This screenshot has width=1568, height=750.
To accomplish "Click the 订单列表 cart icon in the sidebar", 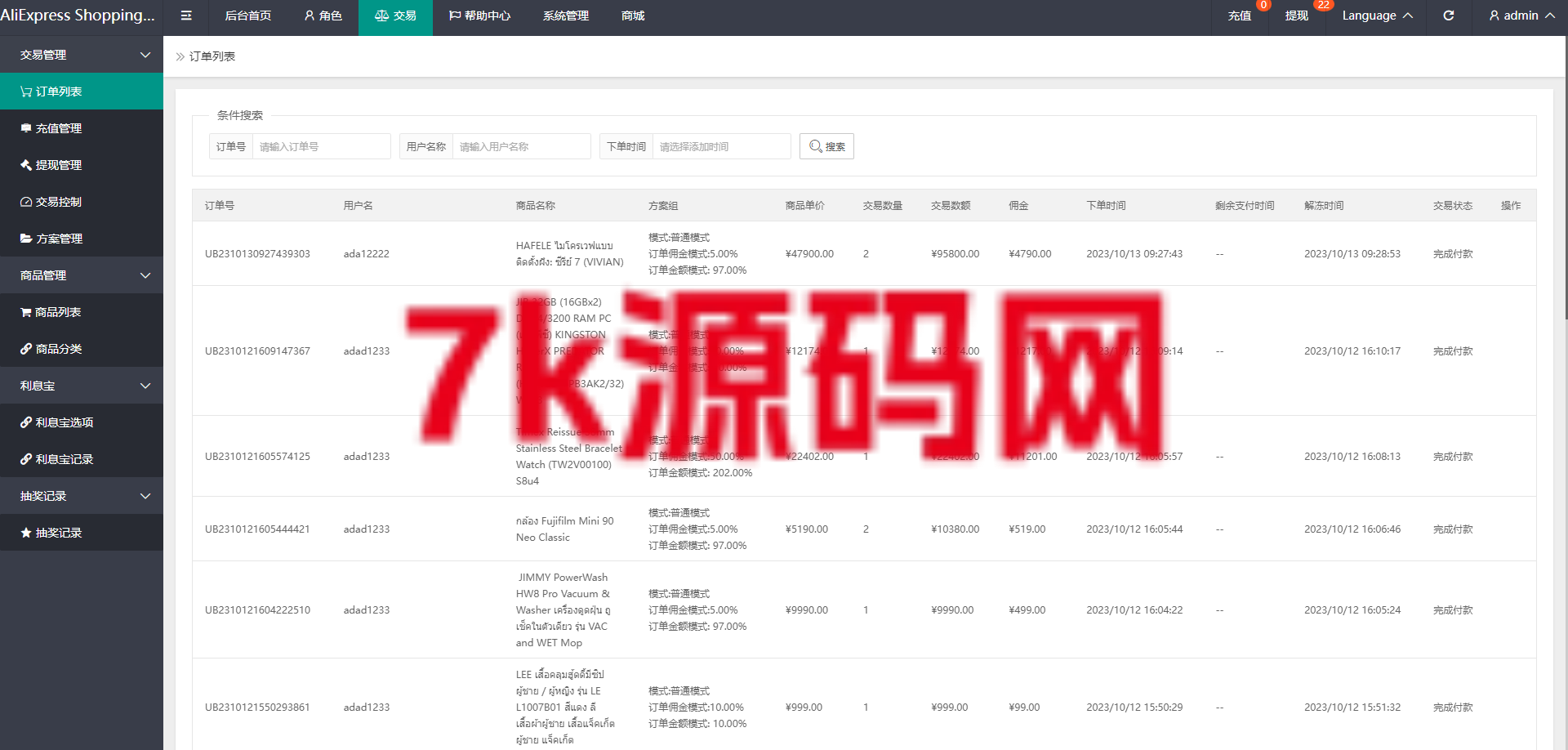I will pos(26,92).
